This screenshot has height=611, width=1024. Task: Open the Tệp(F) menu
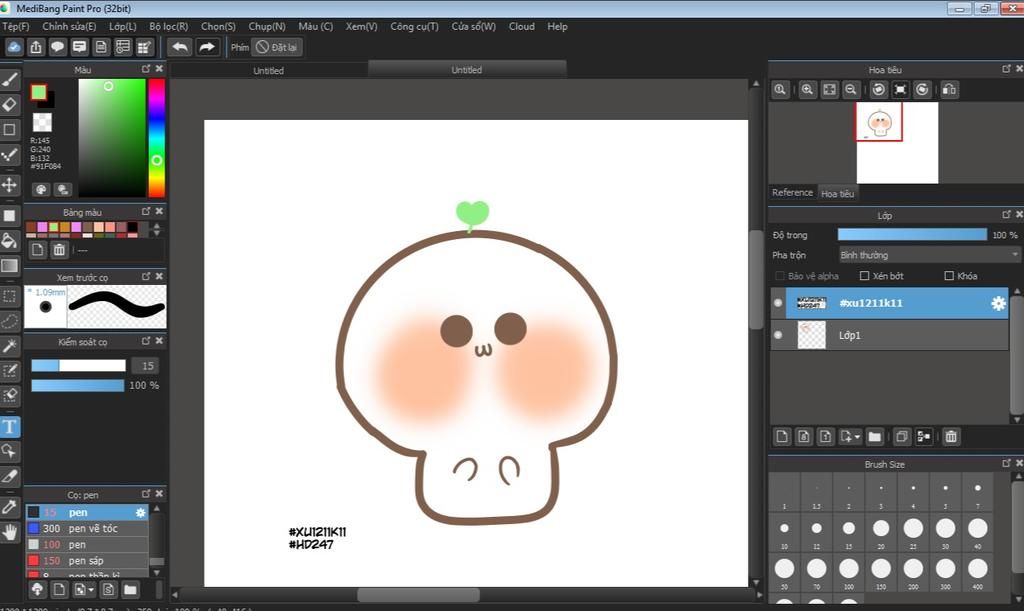(16, 27)
